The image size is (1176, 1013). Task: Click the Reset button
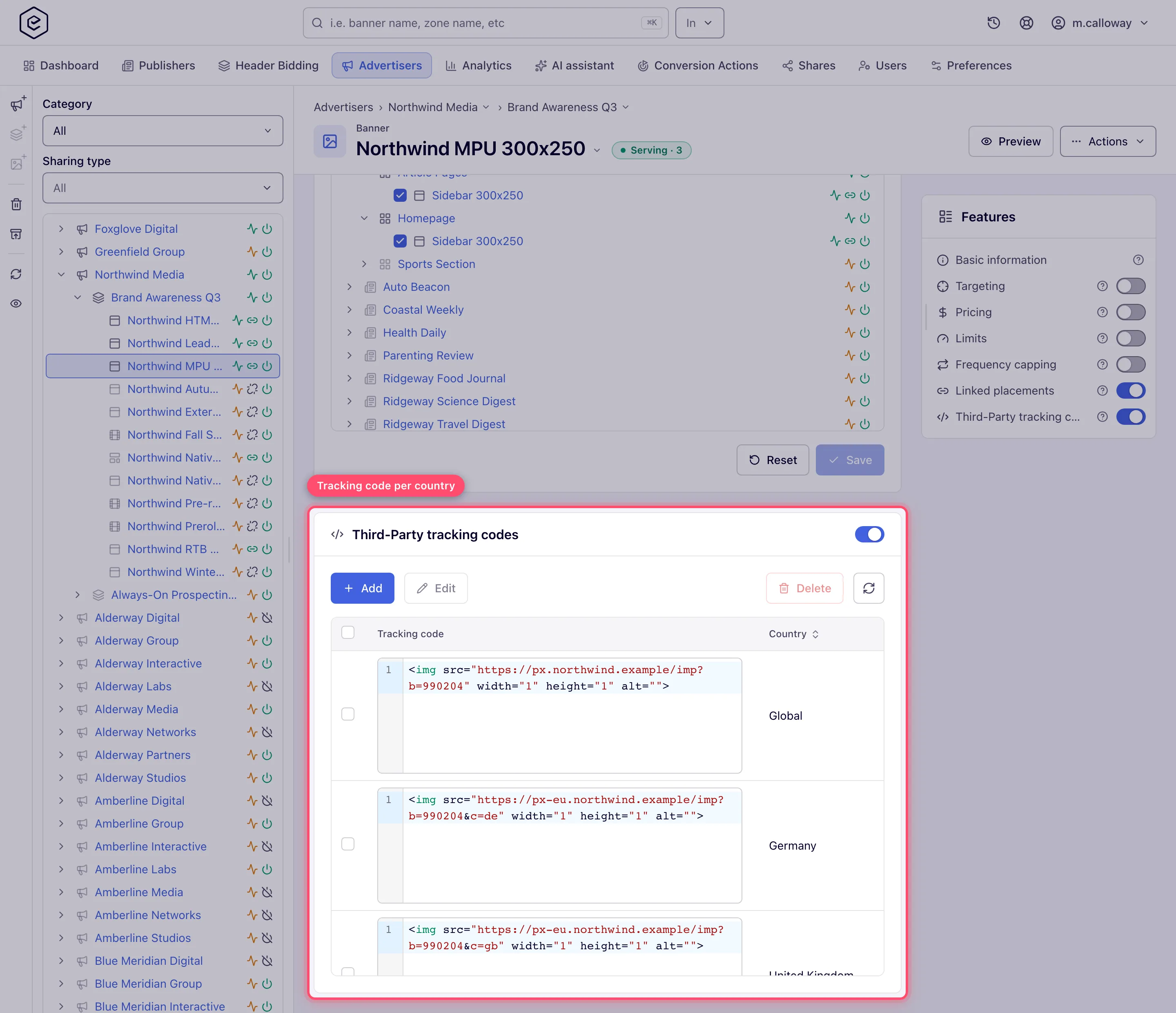[773, 460]
